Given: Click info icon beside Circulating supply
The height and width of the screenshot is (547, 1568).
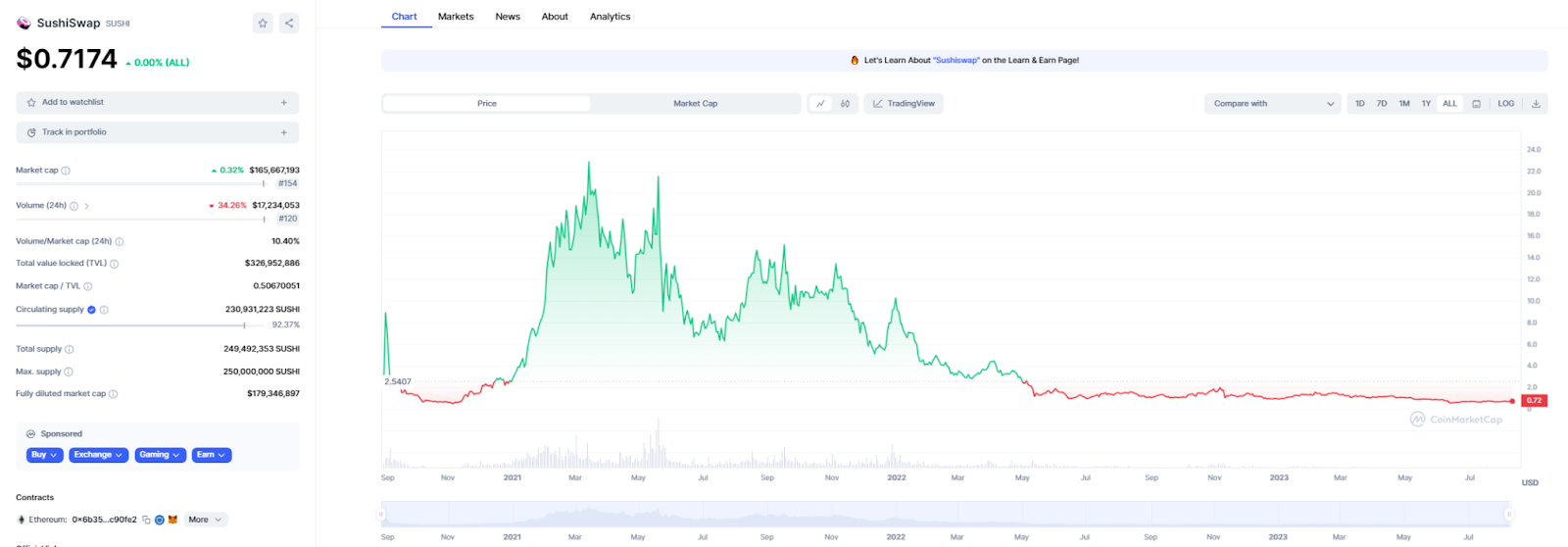Looking at the screenshot, I should [104, 310].
